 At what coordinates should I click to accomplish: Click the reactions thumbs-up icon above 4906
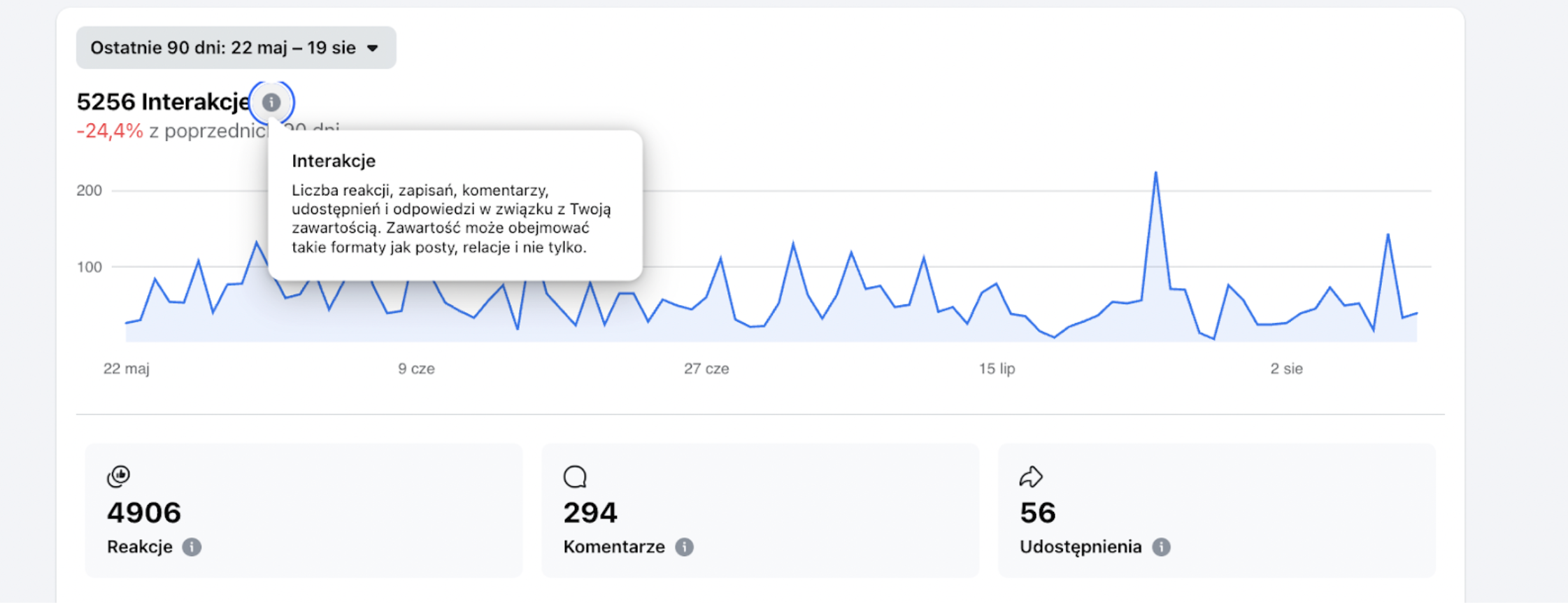coord(119,476)
